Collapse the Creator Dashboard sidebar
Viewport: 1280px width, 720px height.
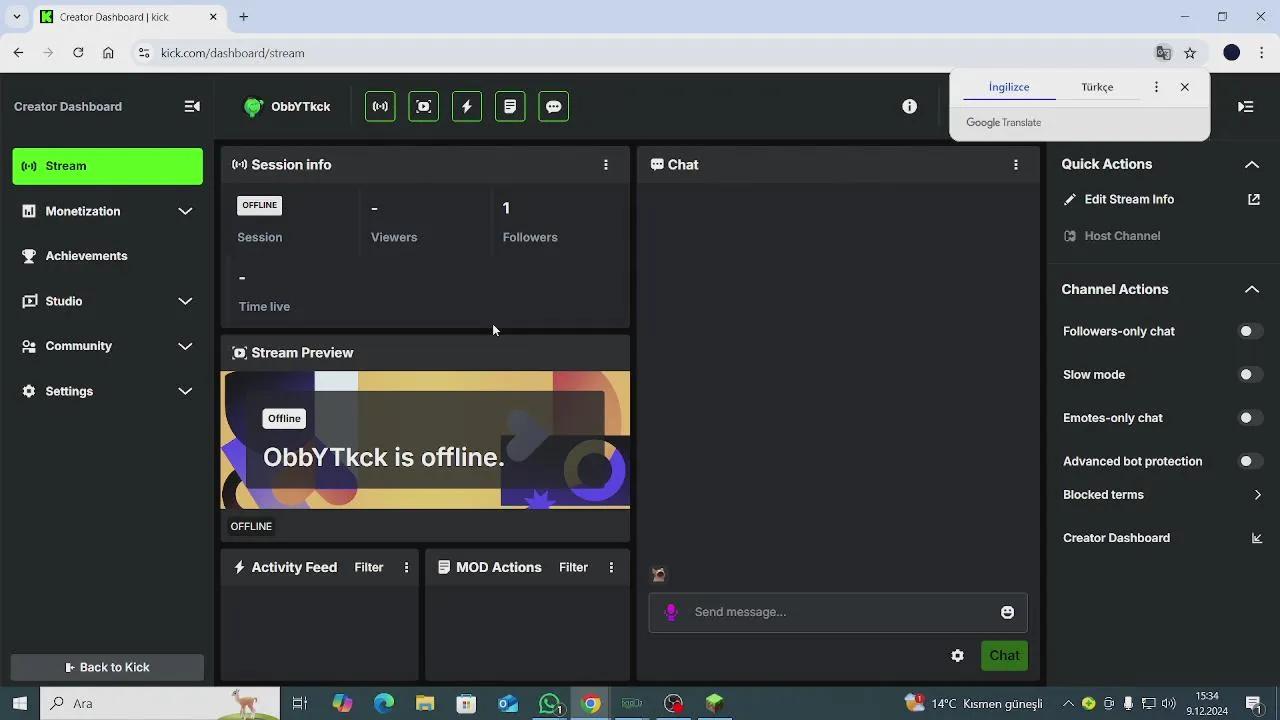click(x=192, y=106)
